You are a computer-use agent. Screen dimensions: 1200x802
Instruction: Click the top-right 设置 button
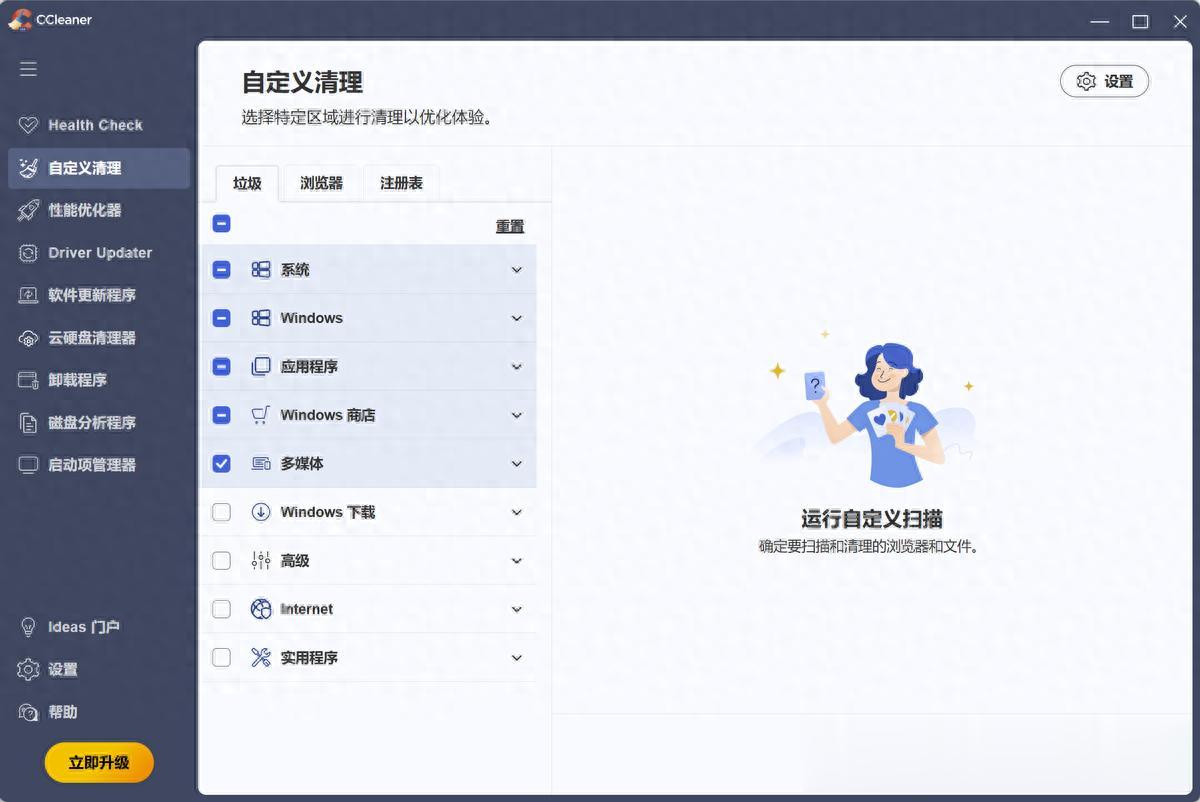tap(1104, 82)
